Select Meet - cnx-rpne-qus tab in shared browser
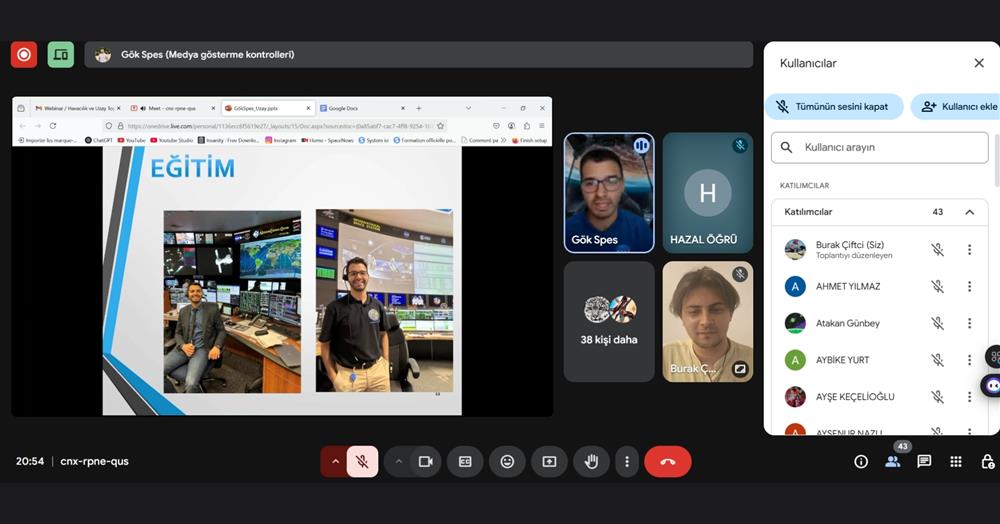Screen dimensions: 1000x524 click(x=172, y=108)
